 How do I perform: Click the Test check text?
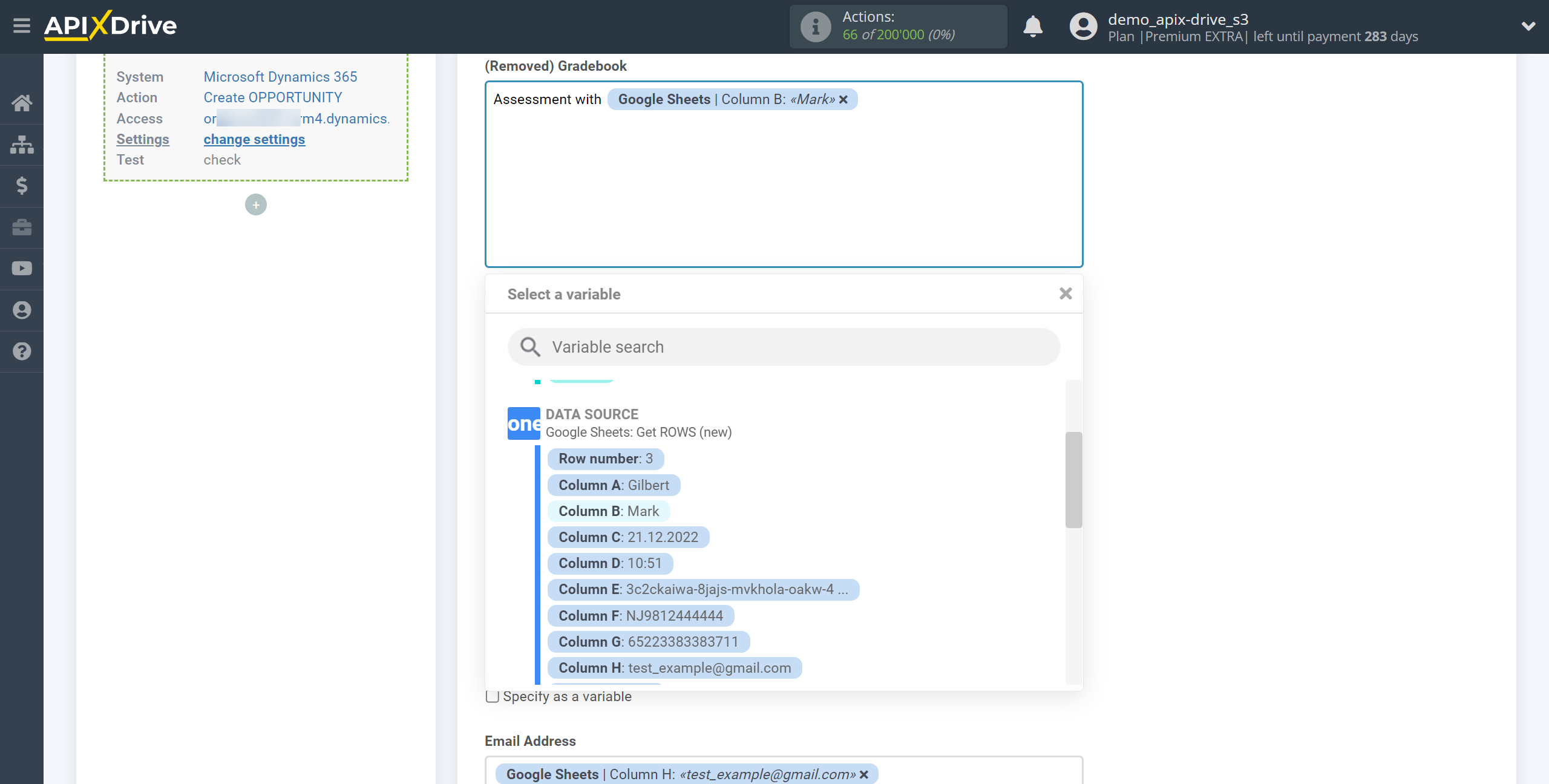[222, 160]
